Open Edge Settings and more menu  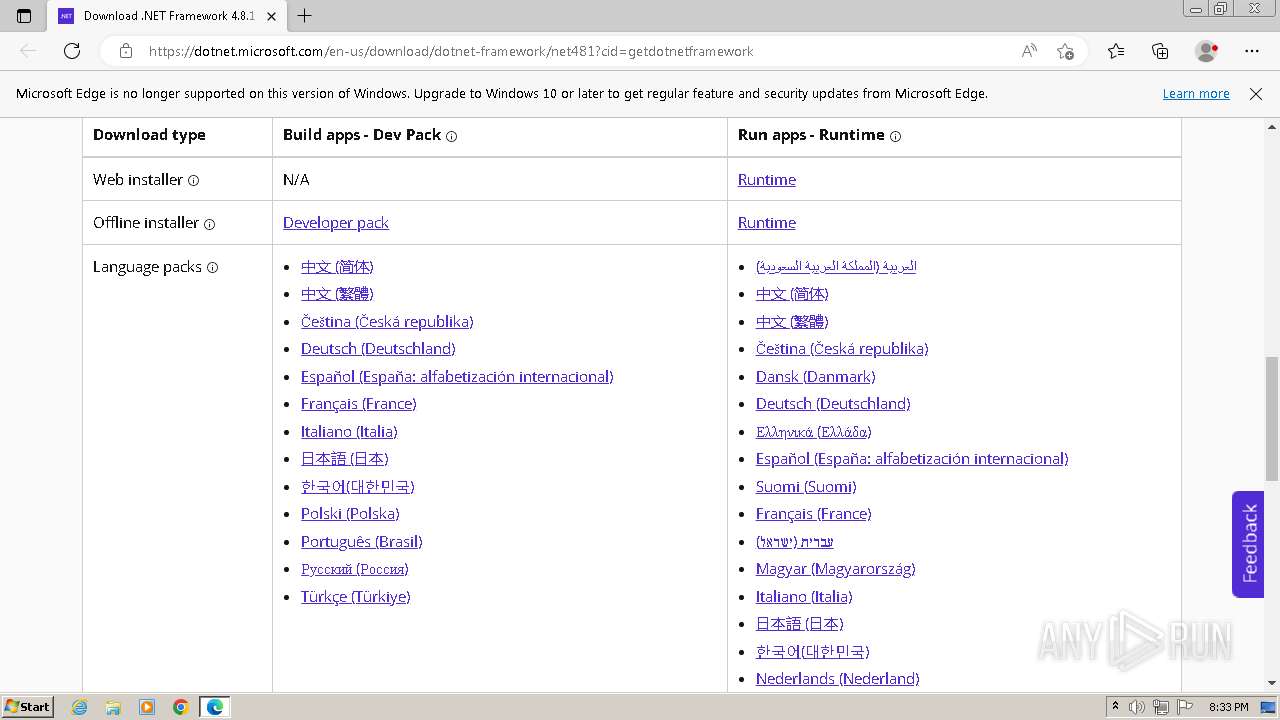pos(1252,51)
